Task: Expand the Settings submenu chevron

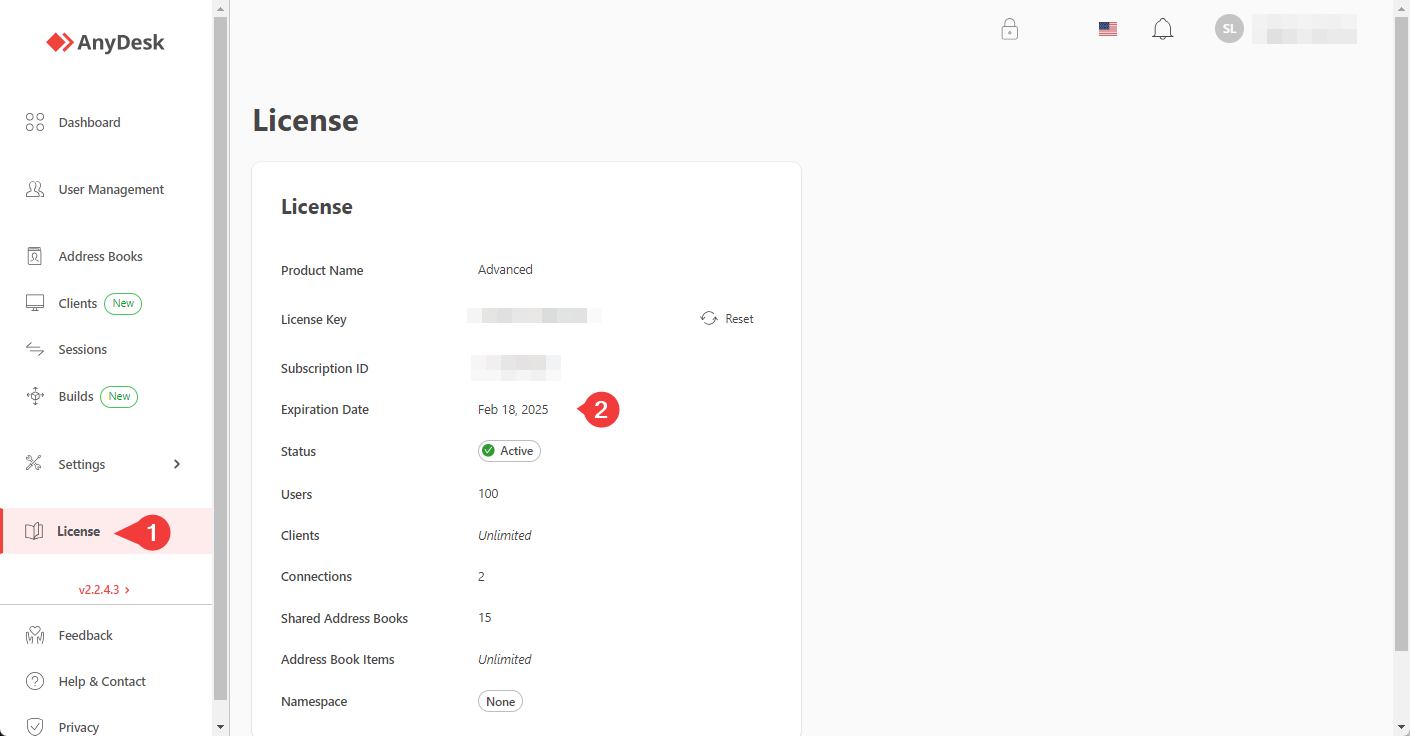Action: [177, 464]
